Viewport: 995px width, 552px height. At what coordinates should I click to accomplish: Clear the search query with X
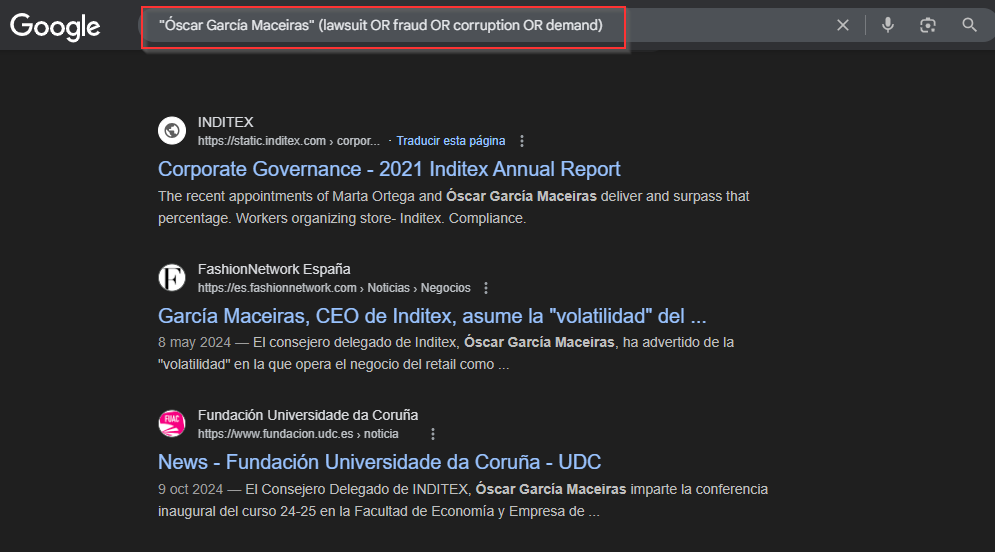tap(843, 25)
